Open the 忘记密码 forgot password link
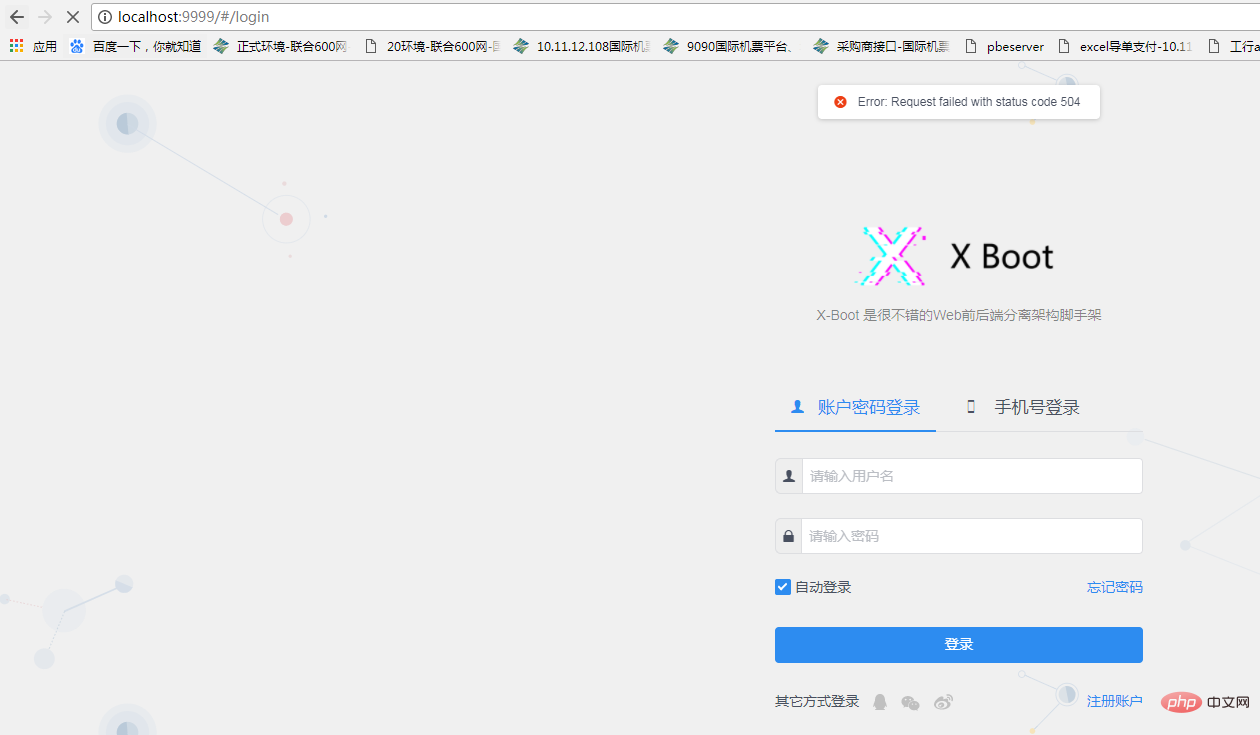 coord(1115,587)
